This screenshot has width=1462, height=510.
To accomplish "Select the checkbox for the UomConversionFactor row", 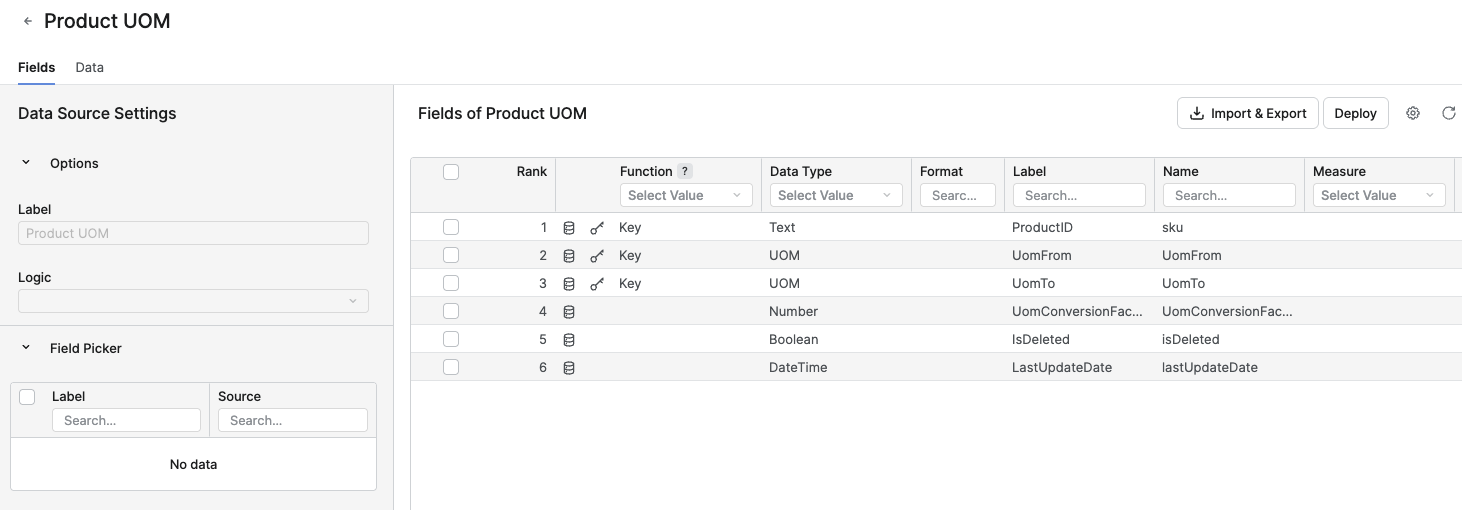I will pyautogui.click(x=451, y=312).
